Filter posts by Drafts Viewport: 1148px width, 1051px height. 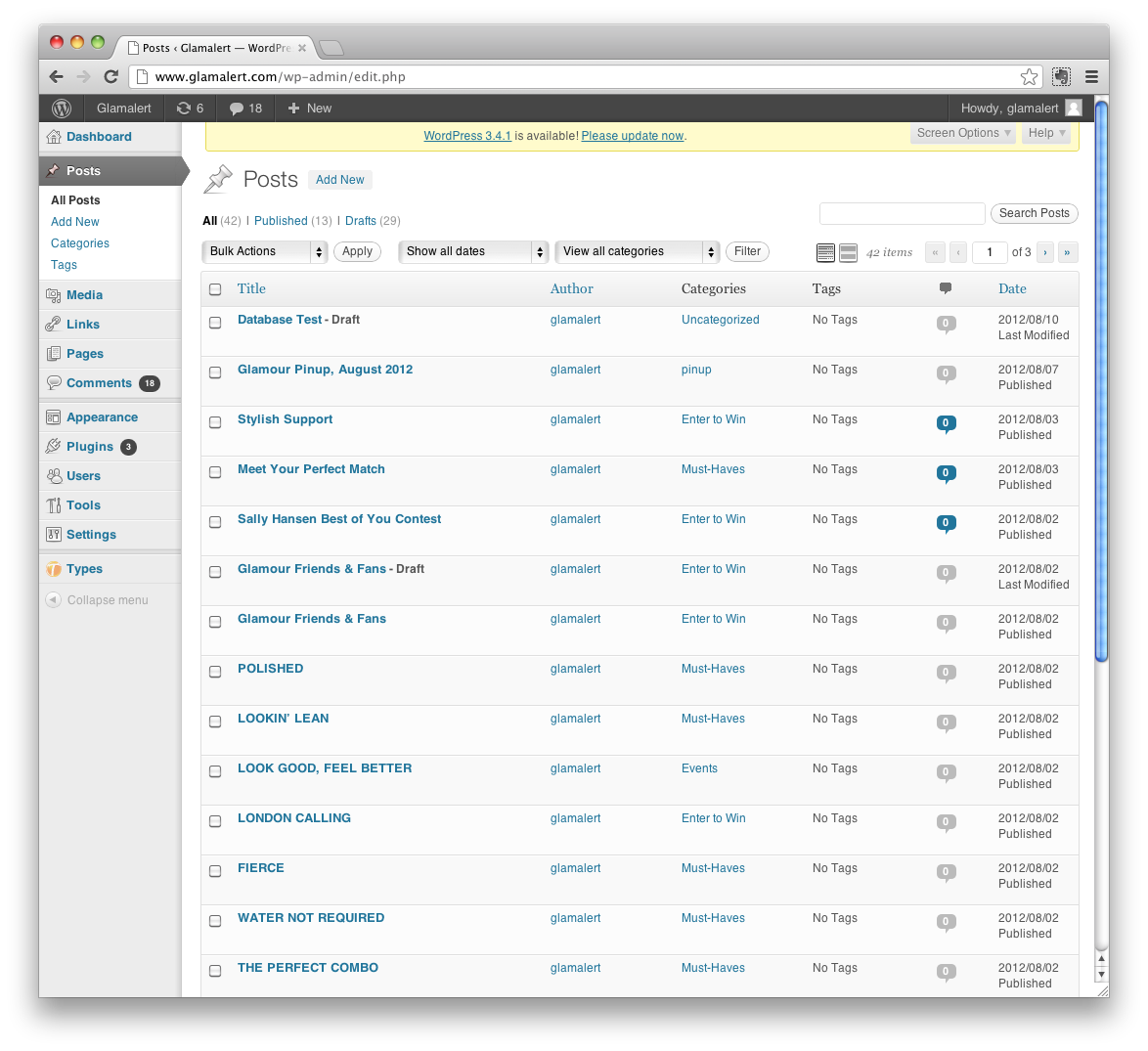coord(360,221)
